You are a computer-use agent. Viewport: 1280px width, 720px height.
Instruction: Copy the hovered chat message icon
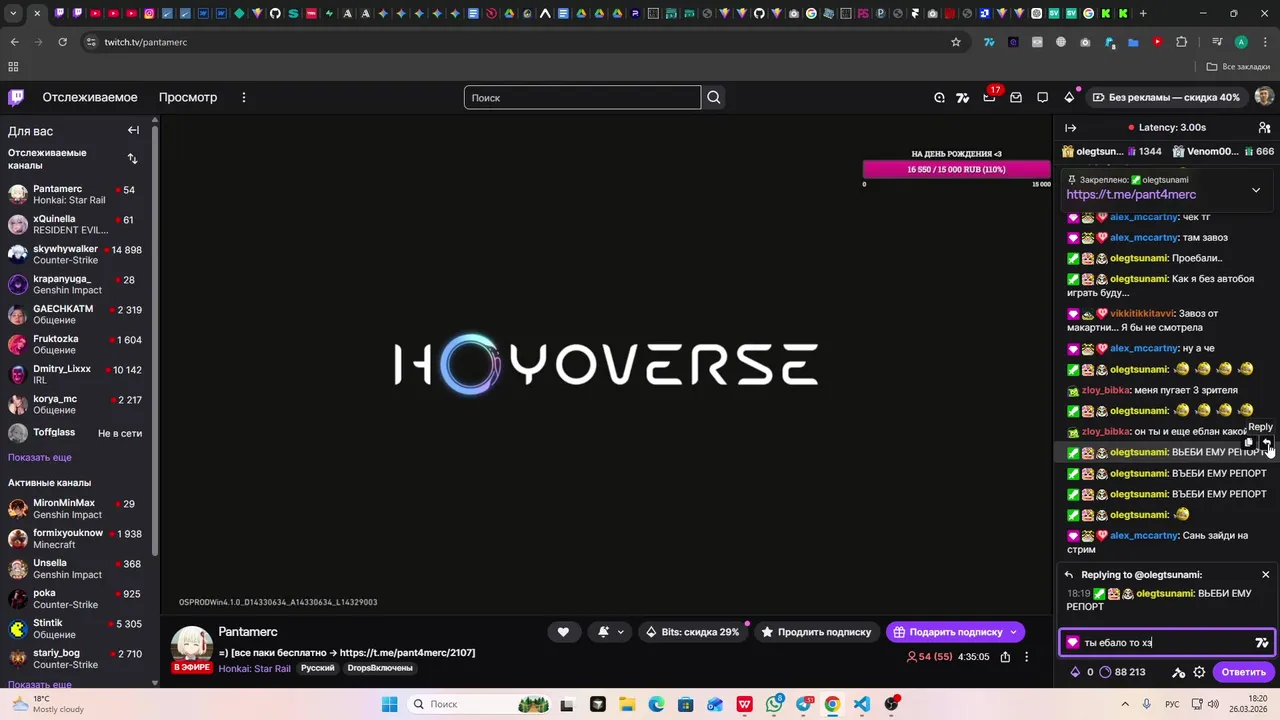click(x=1248, y=443)
